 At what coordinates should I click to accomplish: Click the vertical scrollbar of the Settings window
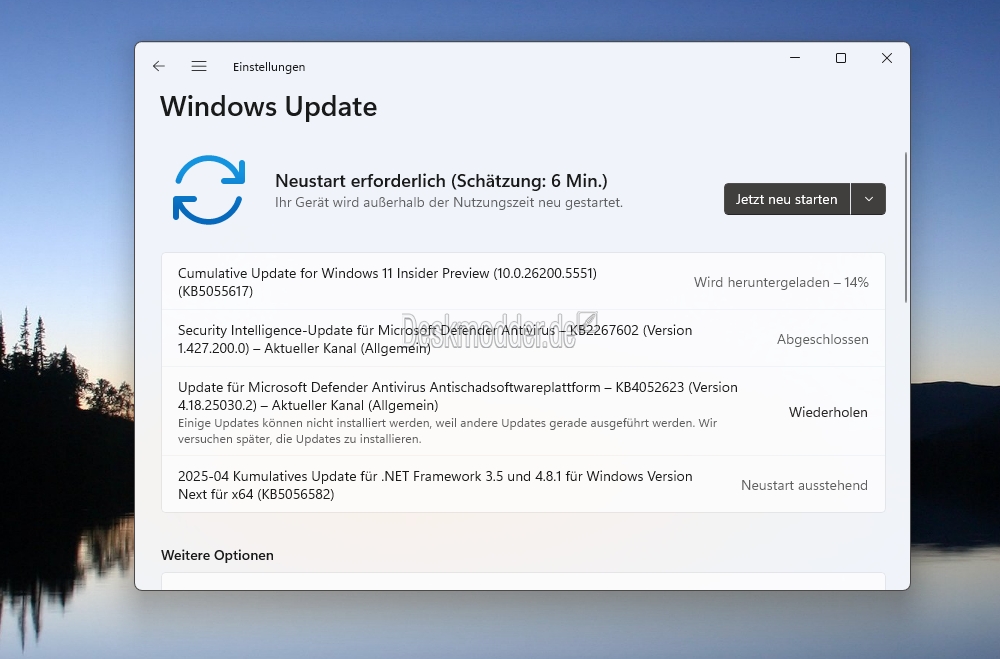(x=905, y=227)
